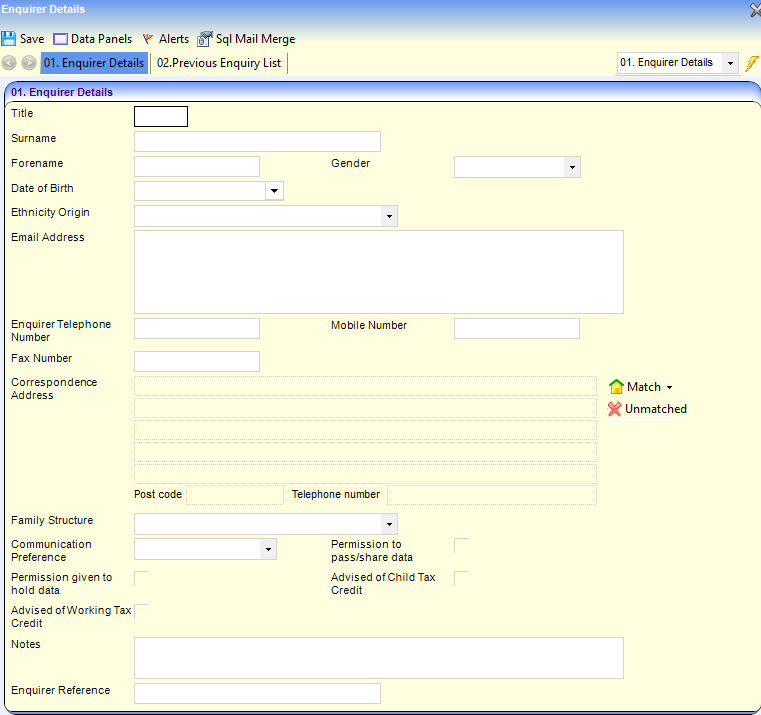Screen dimensions: 761x715
Task: Enable Permission given to hold data checkbox
Action: [141, 578]
